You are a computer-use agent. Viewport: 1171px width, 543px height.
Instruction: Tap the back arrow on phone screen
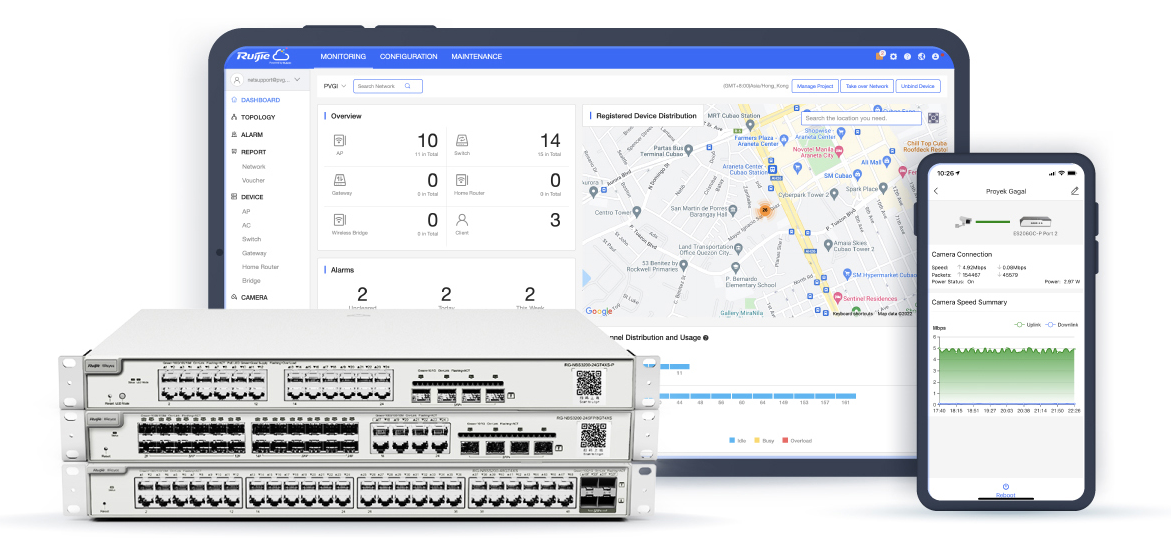click(x=936, y=191)
